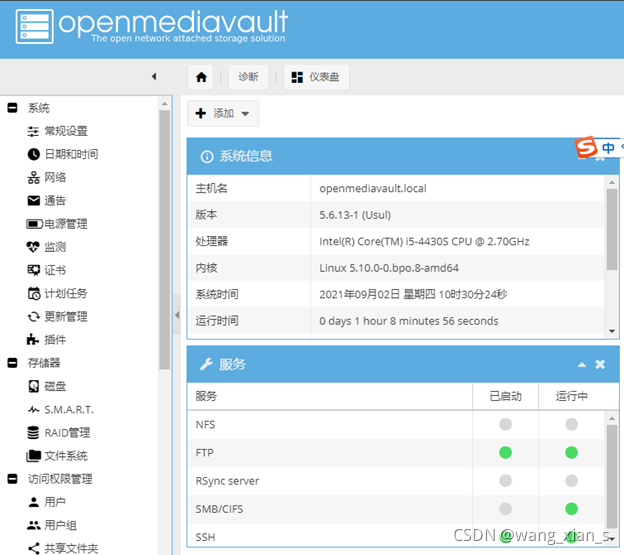Click the wrench icon in 服务 header
The height and width of the screenshot is (555, 624).
(x=206, y=364)
